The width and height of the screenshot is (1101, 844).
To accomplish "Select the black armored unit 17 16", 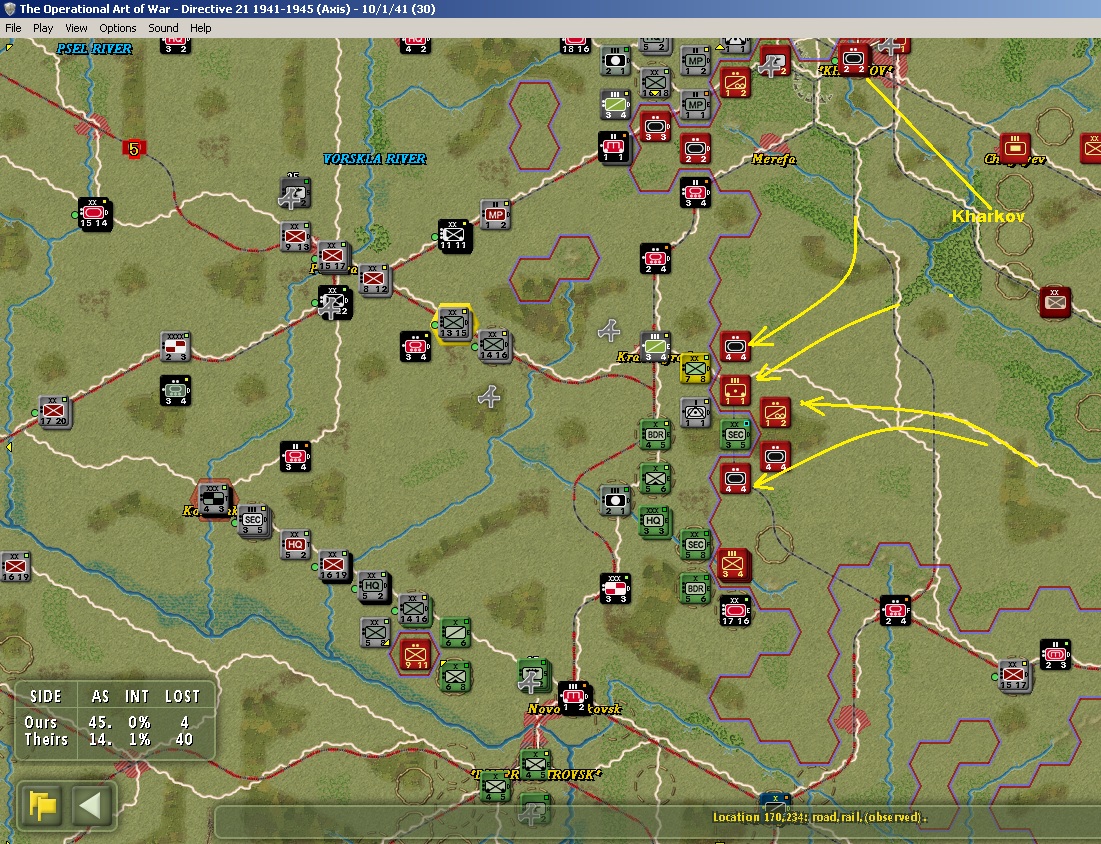I will click(735, 610).
